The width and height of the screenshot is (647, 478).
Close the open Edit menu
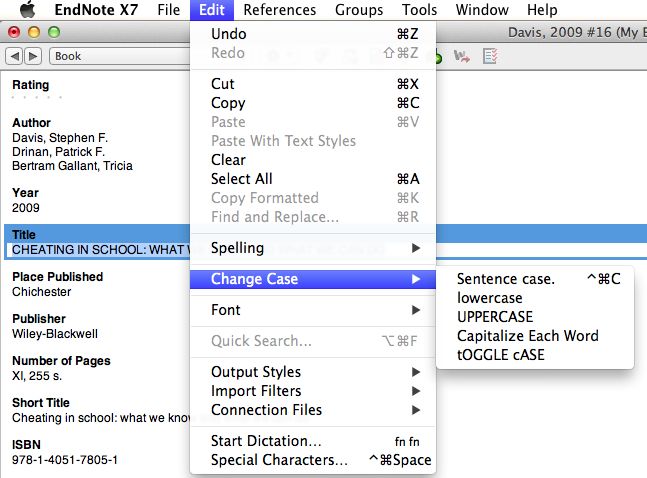[x=212, y=9]
